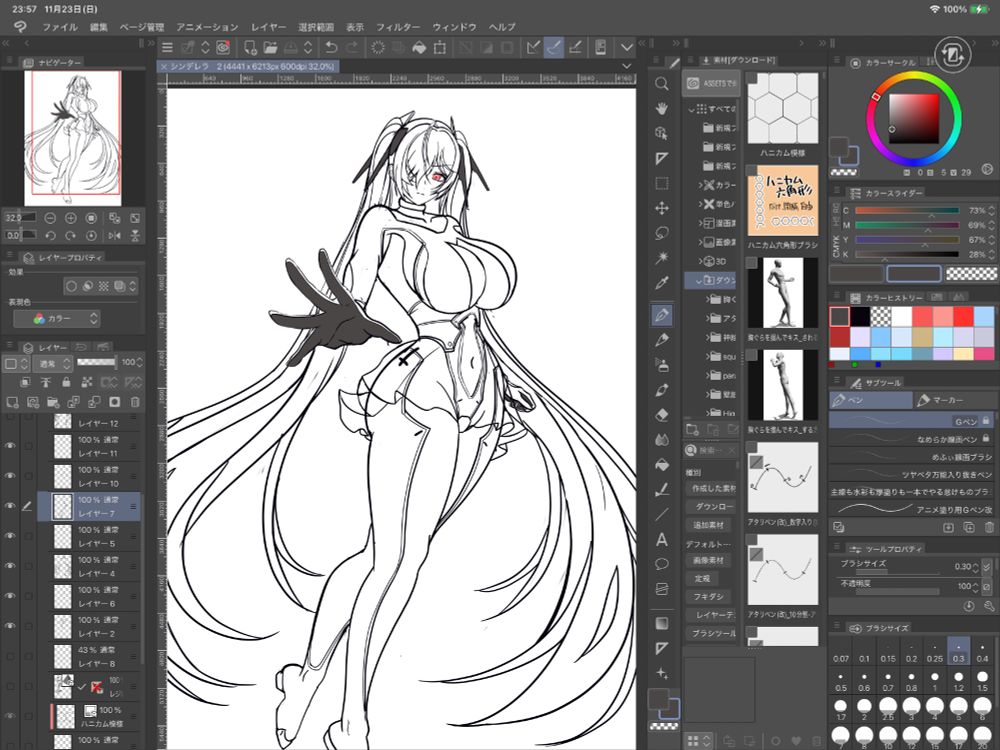Pick the Eraser tool

(662, 414)
